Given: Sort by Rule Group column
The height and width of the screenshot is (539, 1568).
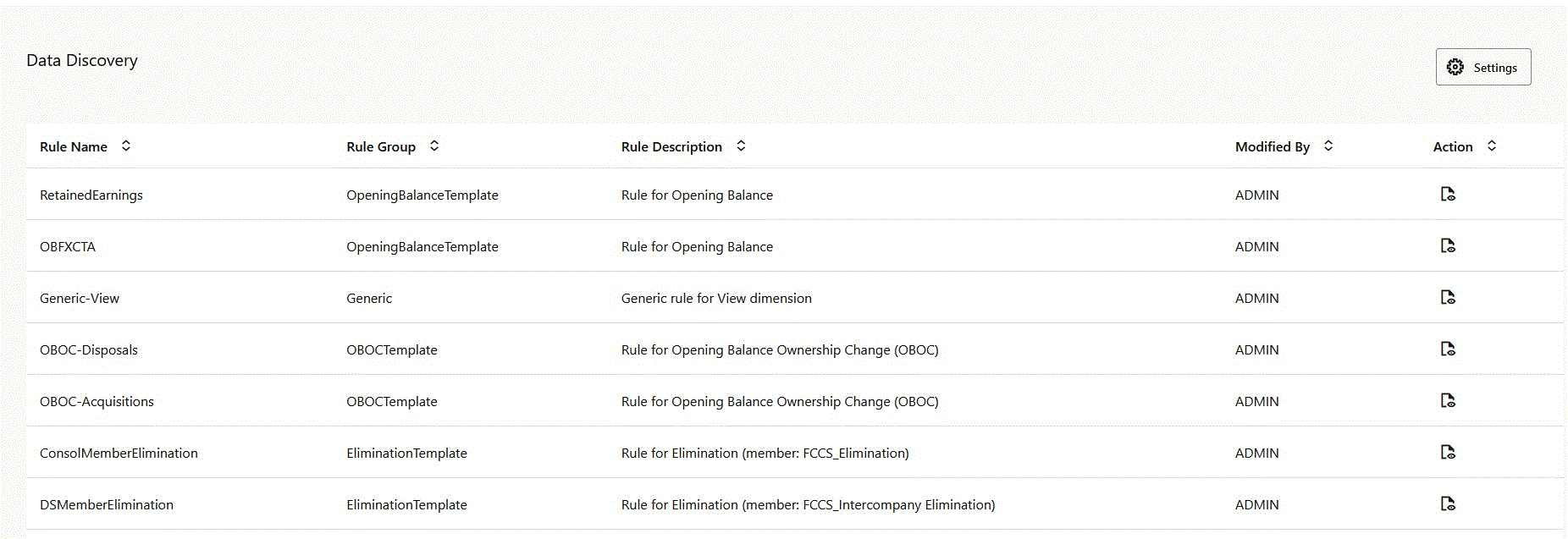Looking at the screenshot, I should pyautogui.click(x=434, y=146).
